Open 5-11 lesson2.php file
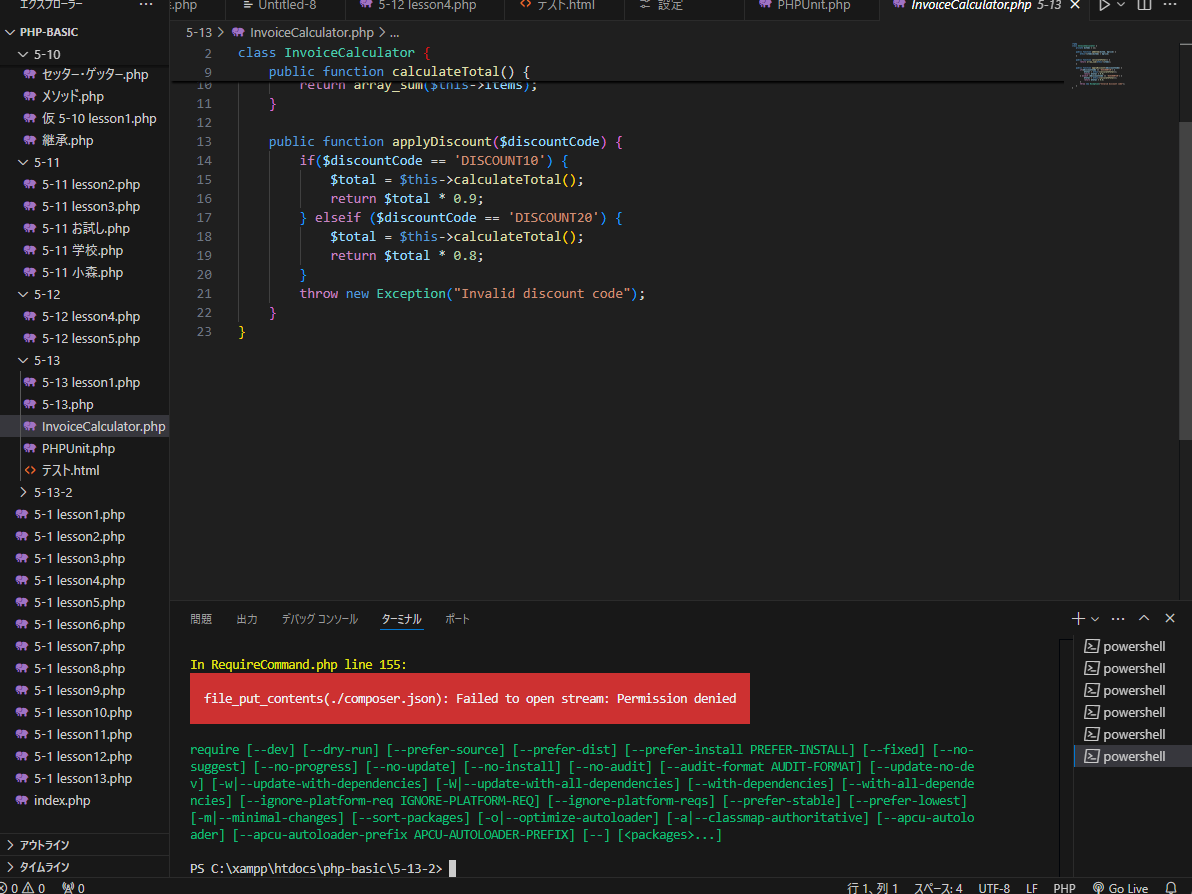1192x894 pixels. (x=84, y=185)
